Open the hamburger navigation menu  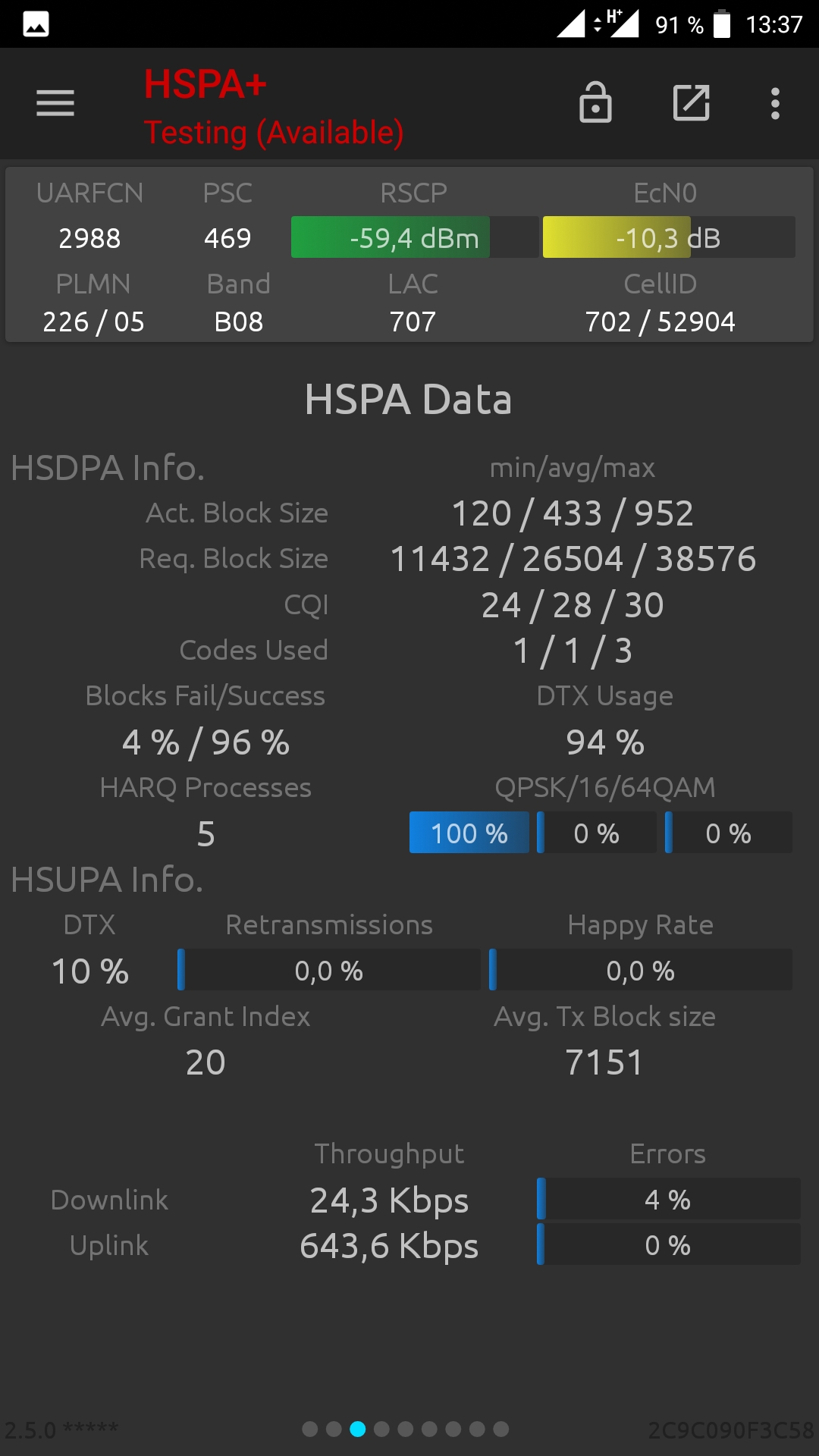(x=55, y=103)
